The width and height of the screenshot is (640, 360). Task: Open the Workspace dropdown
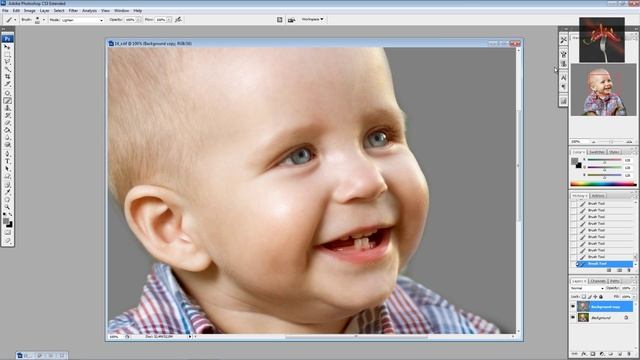(x=313, y=19)
